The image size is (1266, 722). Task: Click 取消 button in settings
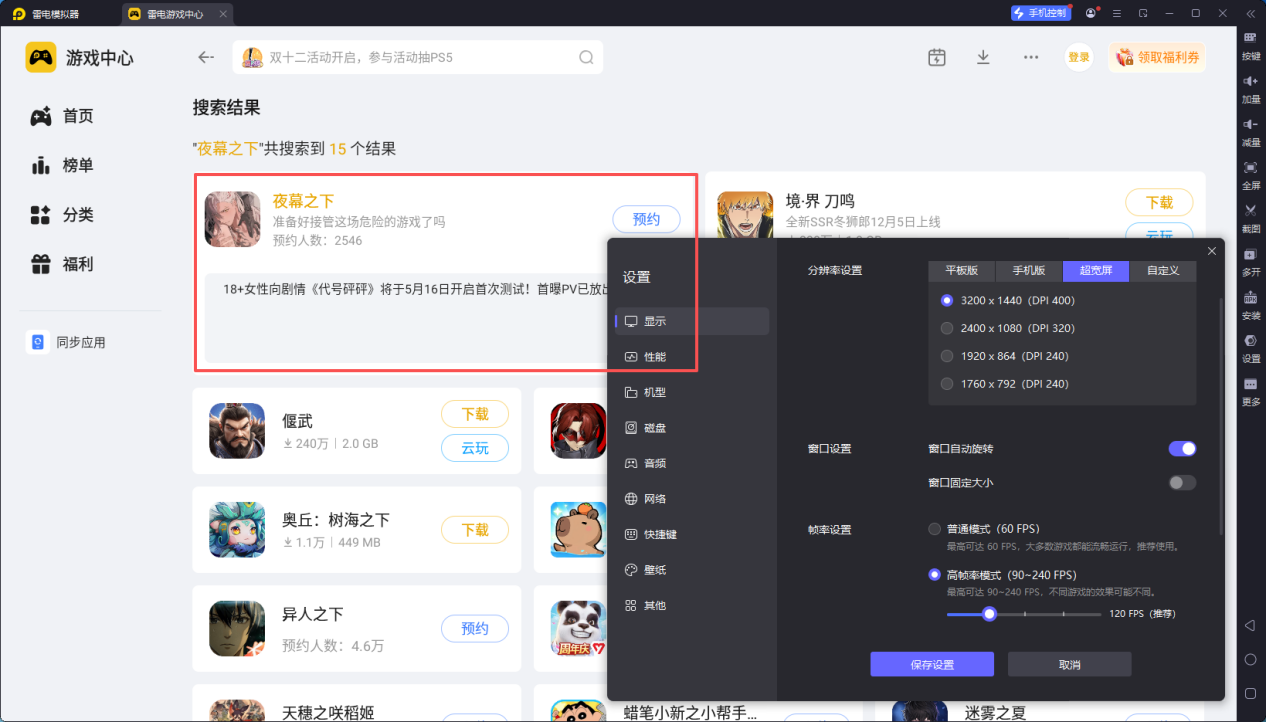pos(1069,664)
